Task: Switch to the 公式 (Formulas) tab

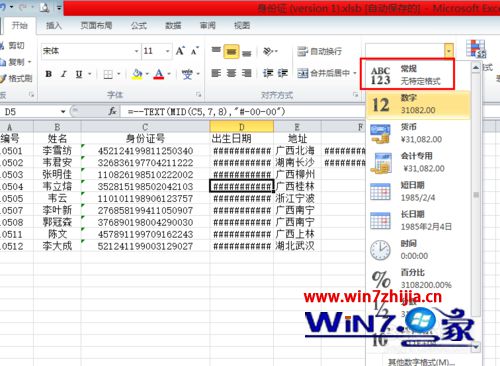Action: click(139, 26)
